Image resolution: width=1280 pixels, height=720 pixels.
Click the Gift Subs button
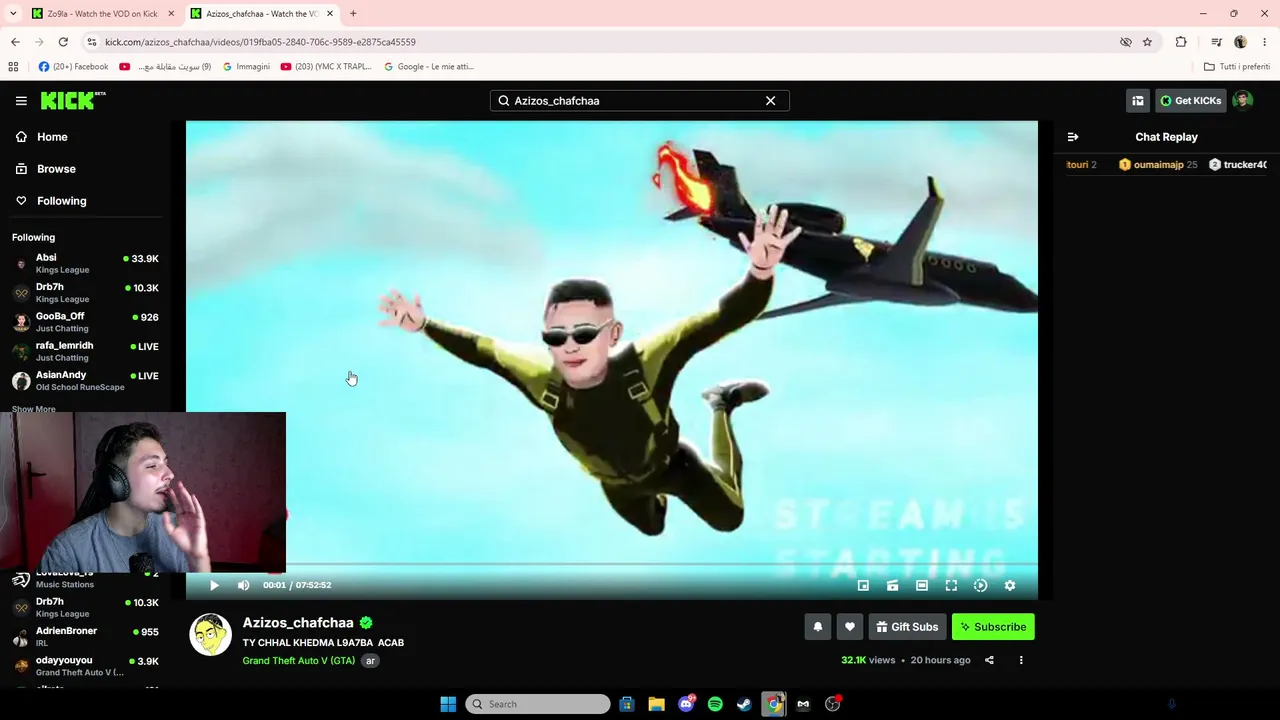pos(907,627)
